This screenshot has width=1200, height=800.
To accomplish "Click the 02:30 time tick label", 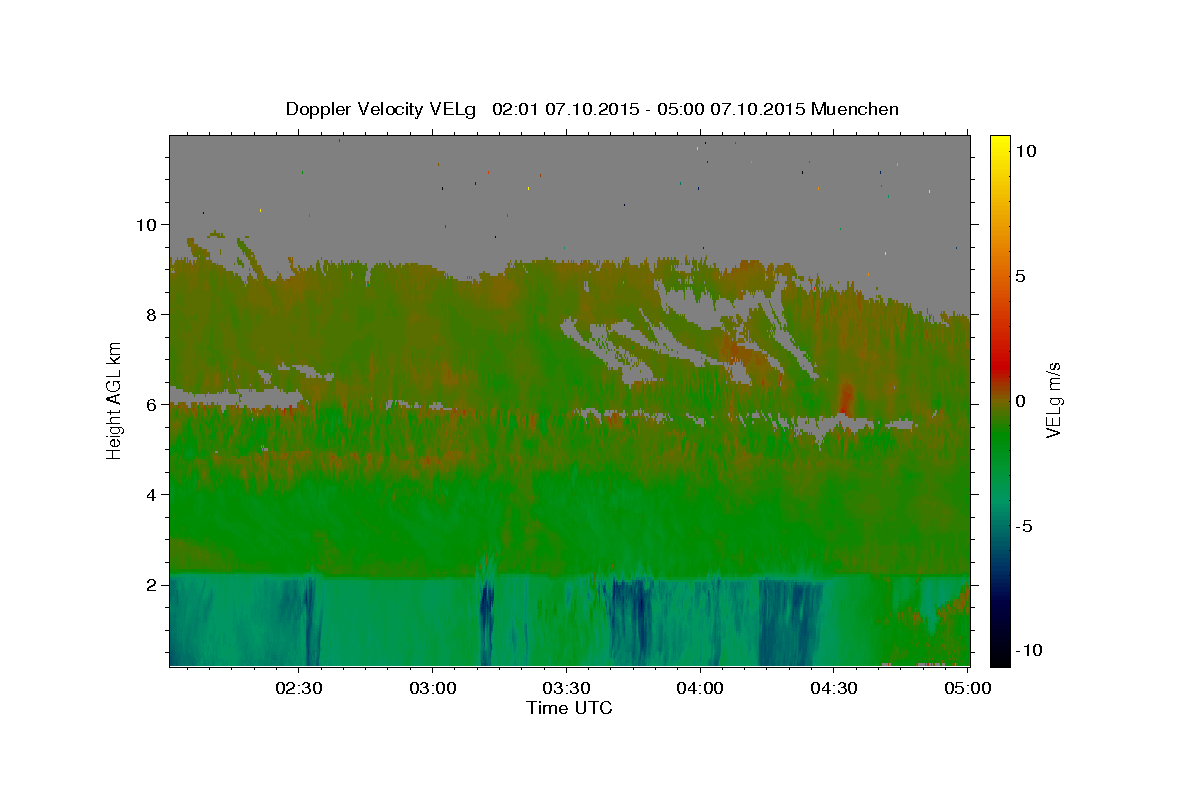I will point(299,688).
